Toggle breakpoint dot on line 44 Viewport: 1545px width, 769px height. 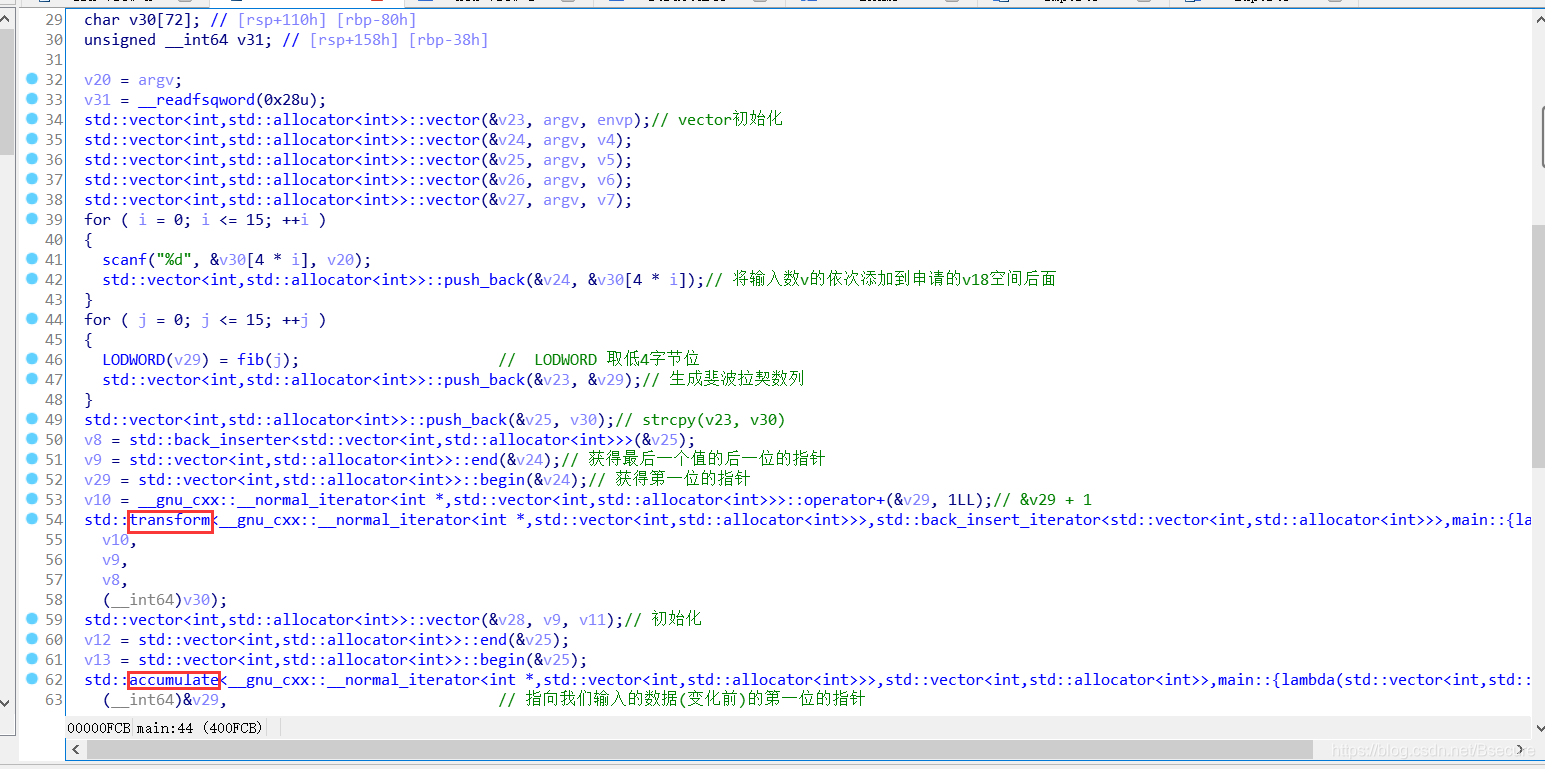point(32,319)
